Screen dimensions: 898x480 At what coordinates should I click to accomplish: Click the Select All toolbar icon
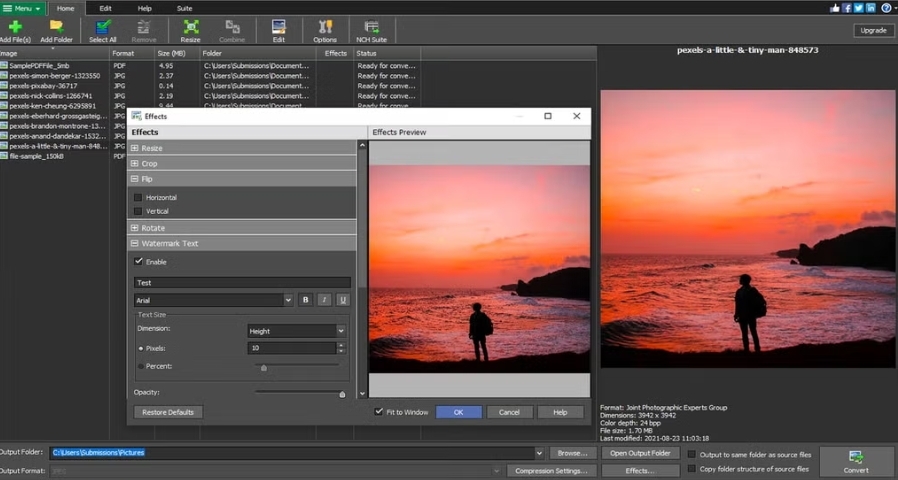(x=103, y=31)
